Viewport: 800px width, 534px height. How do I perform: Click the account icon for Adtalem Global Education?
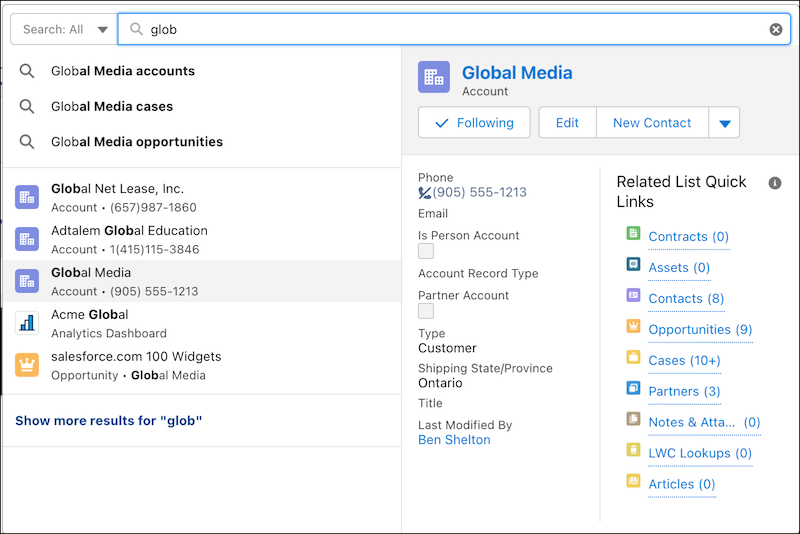27,239
